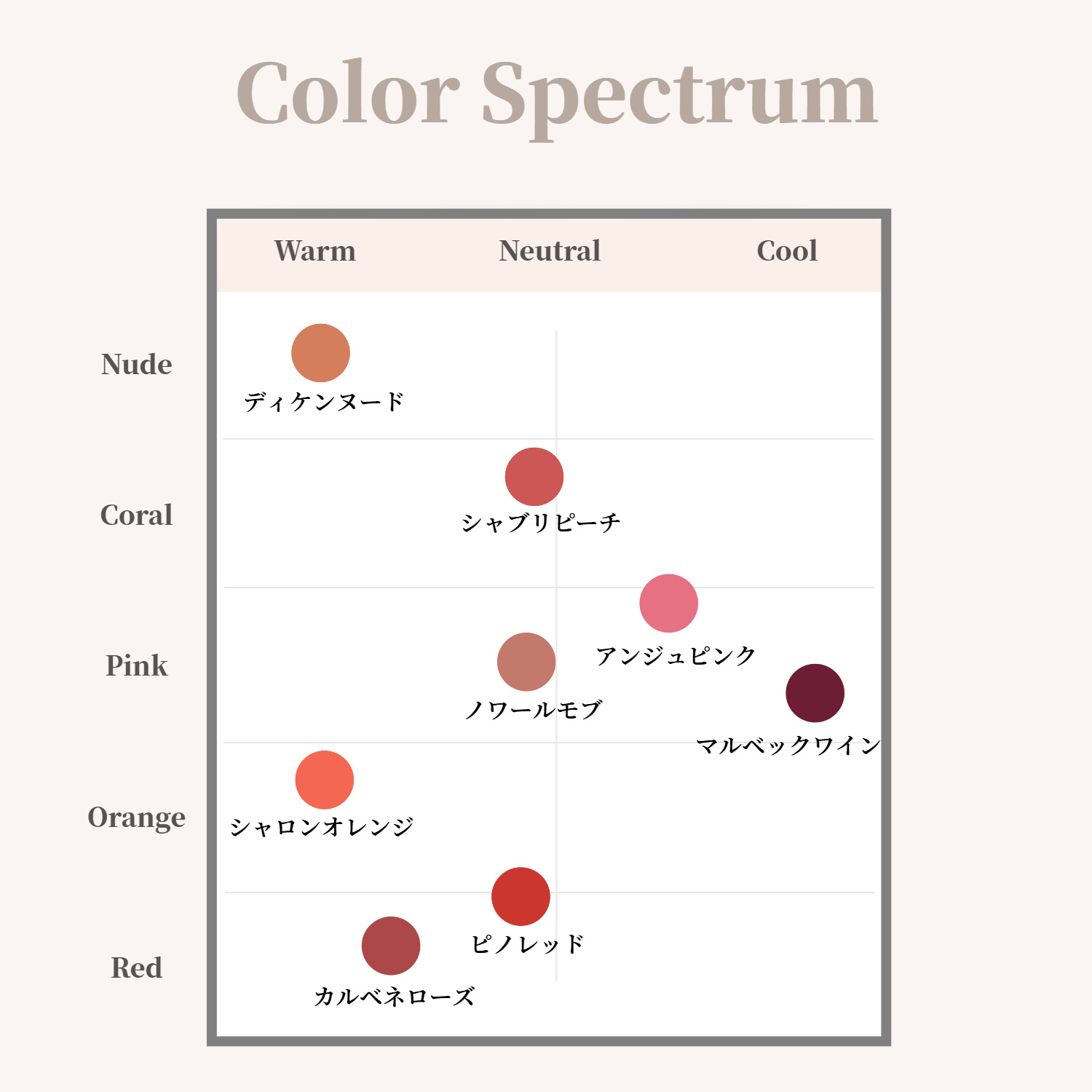This screenshot has width=1092, height=1092.
Task: Click the ディケンヌード nude color swatch
Action: pos(320,353)
